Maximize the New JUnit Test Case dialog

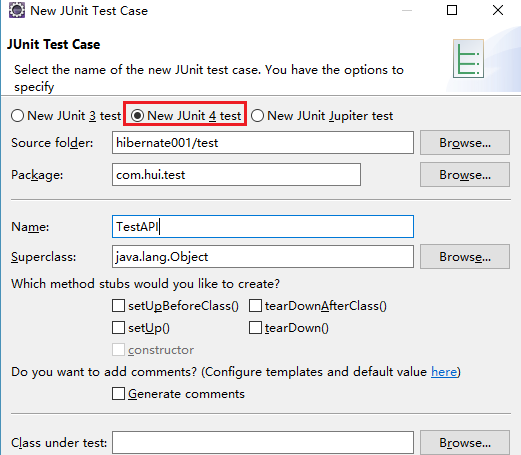(x=452, y=10)
